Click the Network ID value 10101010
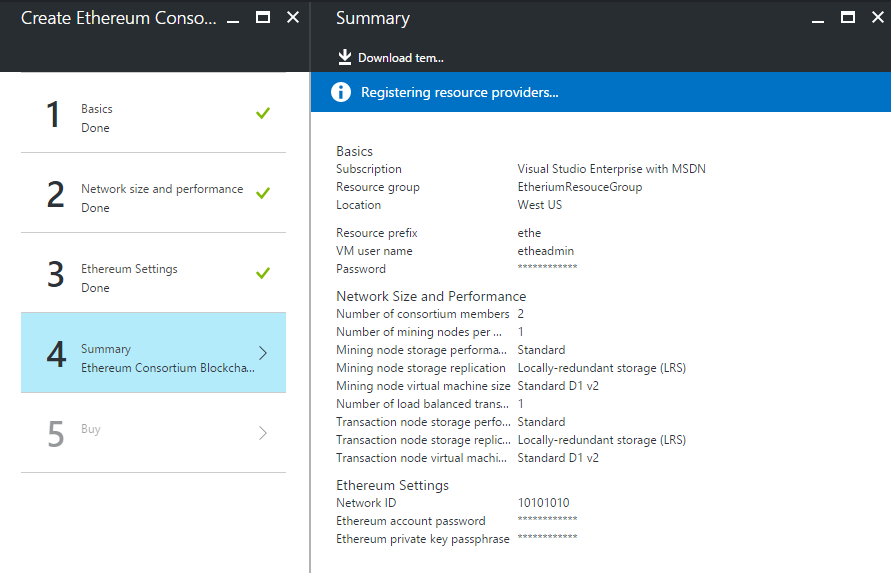The image size is (892, 574). (x=543, y=503)
